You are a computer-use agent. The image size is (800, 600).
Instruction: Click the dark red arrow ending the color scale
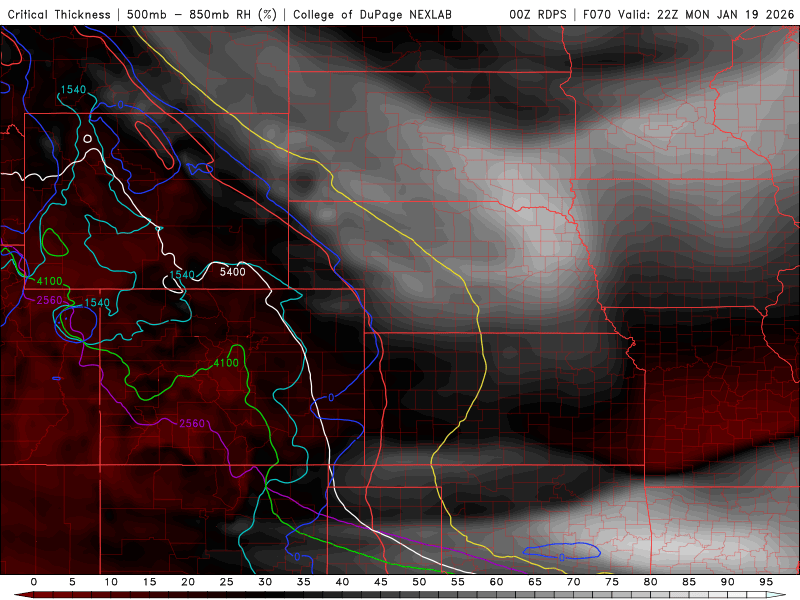tap(23, 595)
